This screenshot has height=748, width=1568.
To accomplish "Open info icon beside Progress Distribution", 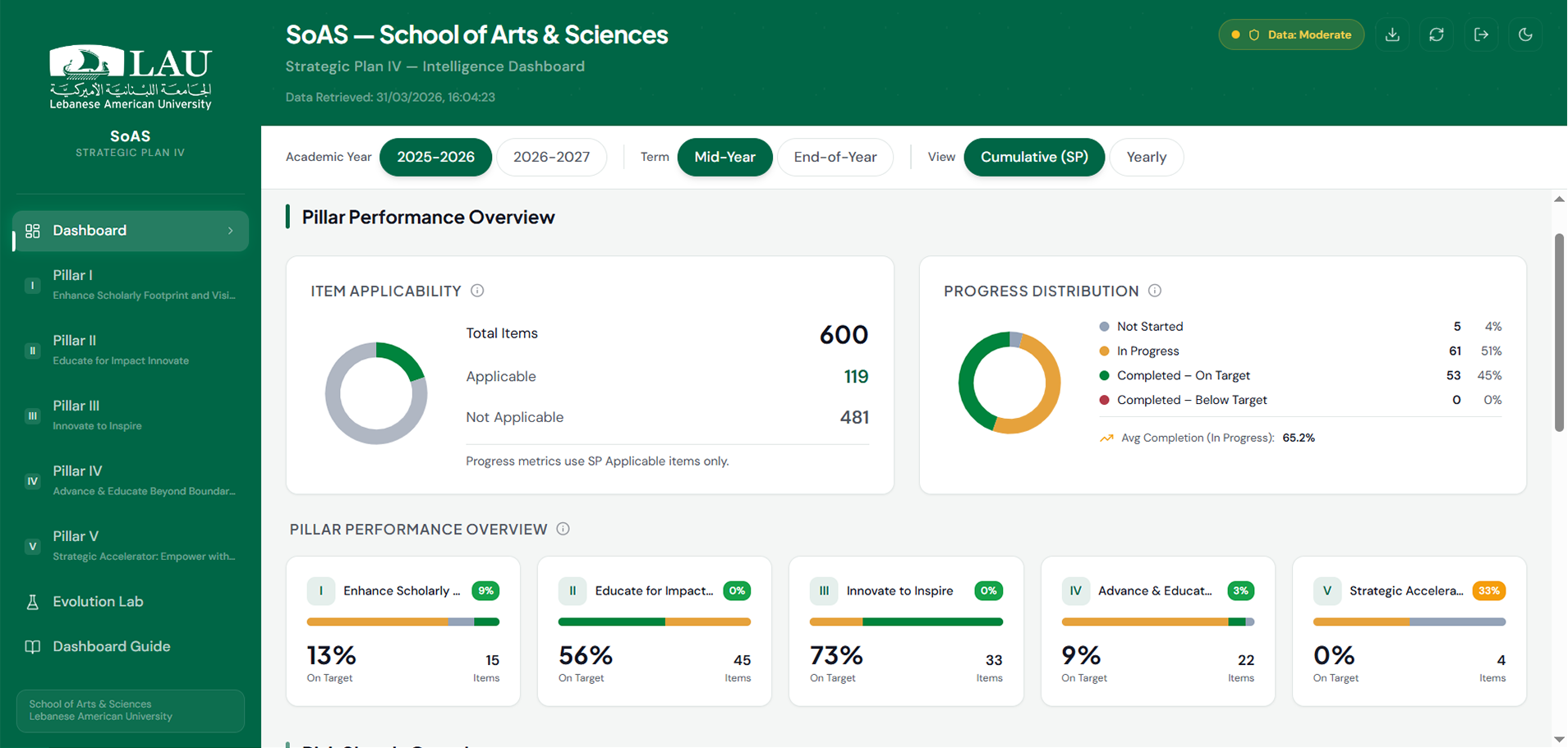I will coord(1155,291).
